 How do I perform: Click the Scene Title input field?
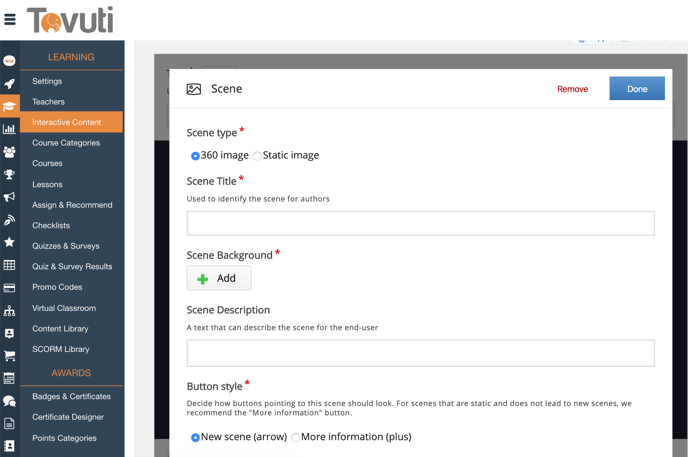[x=420, y=222]
